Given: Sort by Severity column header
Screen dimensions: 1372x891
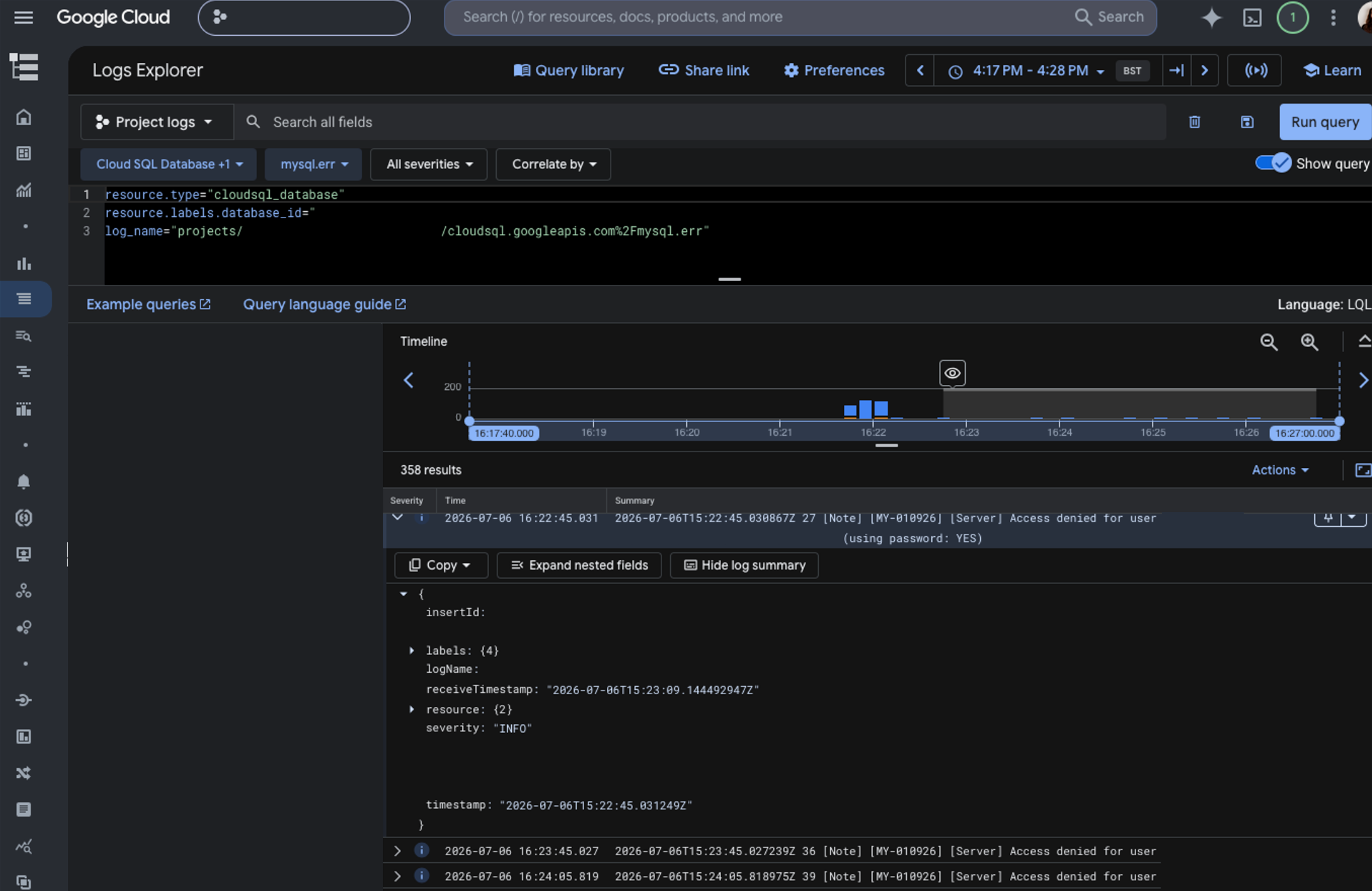Looking at the screenshot, I should [406, 501].
